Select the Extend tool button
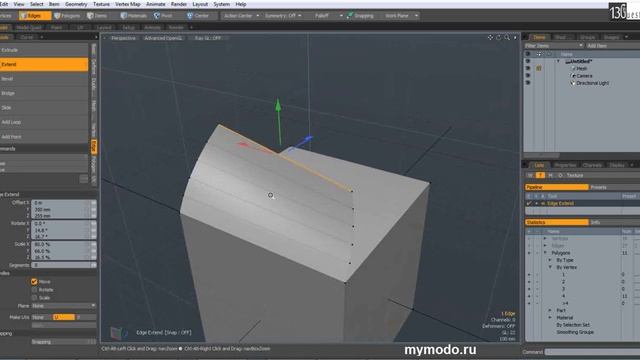This screenshot has width=640, height=360. 44,64
